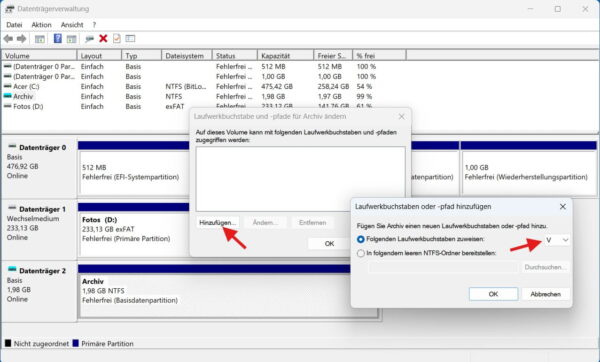
Task: Open the ? help menu
Action: click(x=94, y=25)
